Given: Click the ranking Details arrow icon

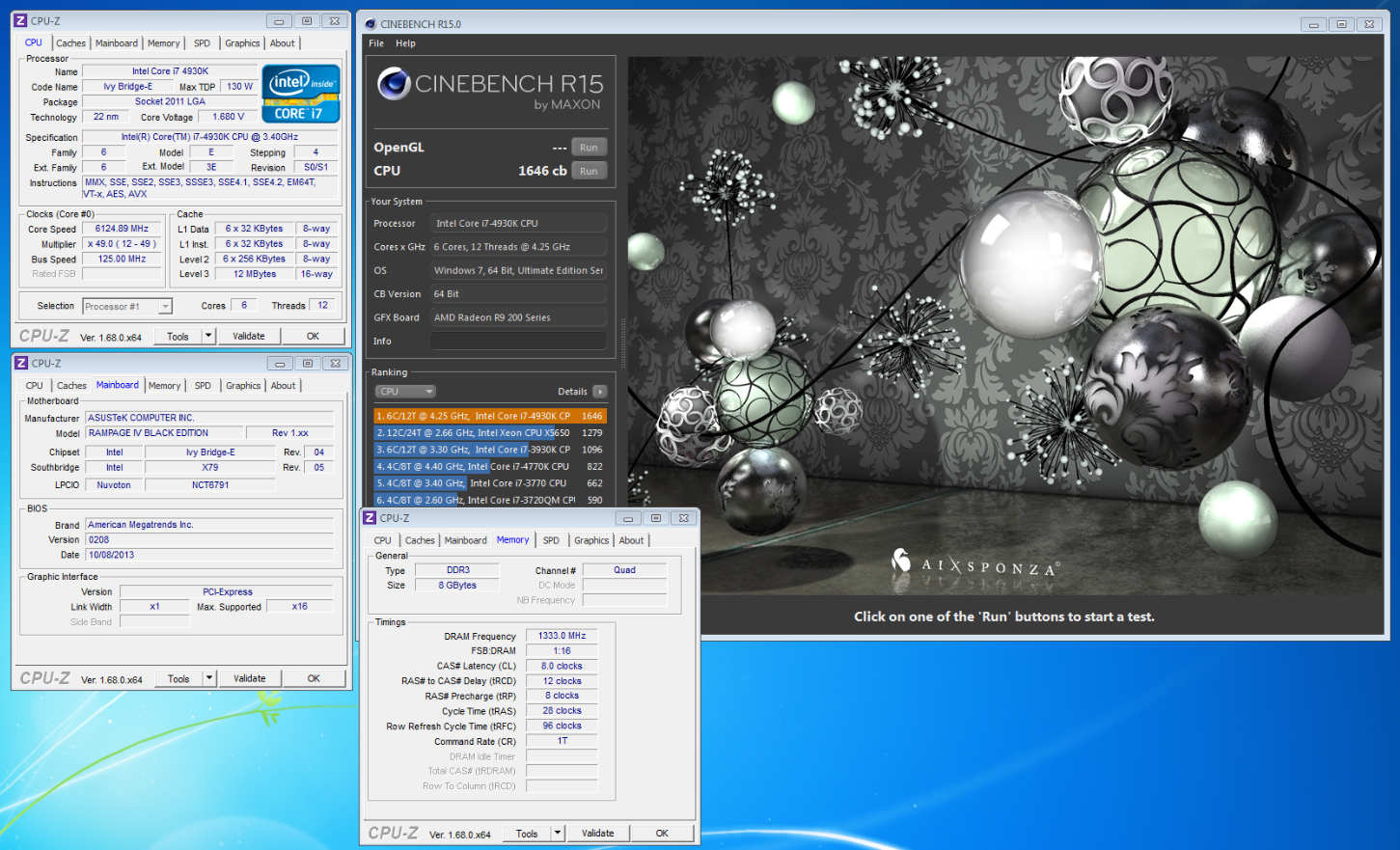Looking at the screenshot, I should (600, 392).
